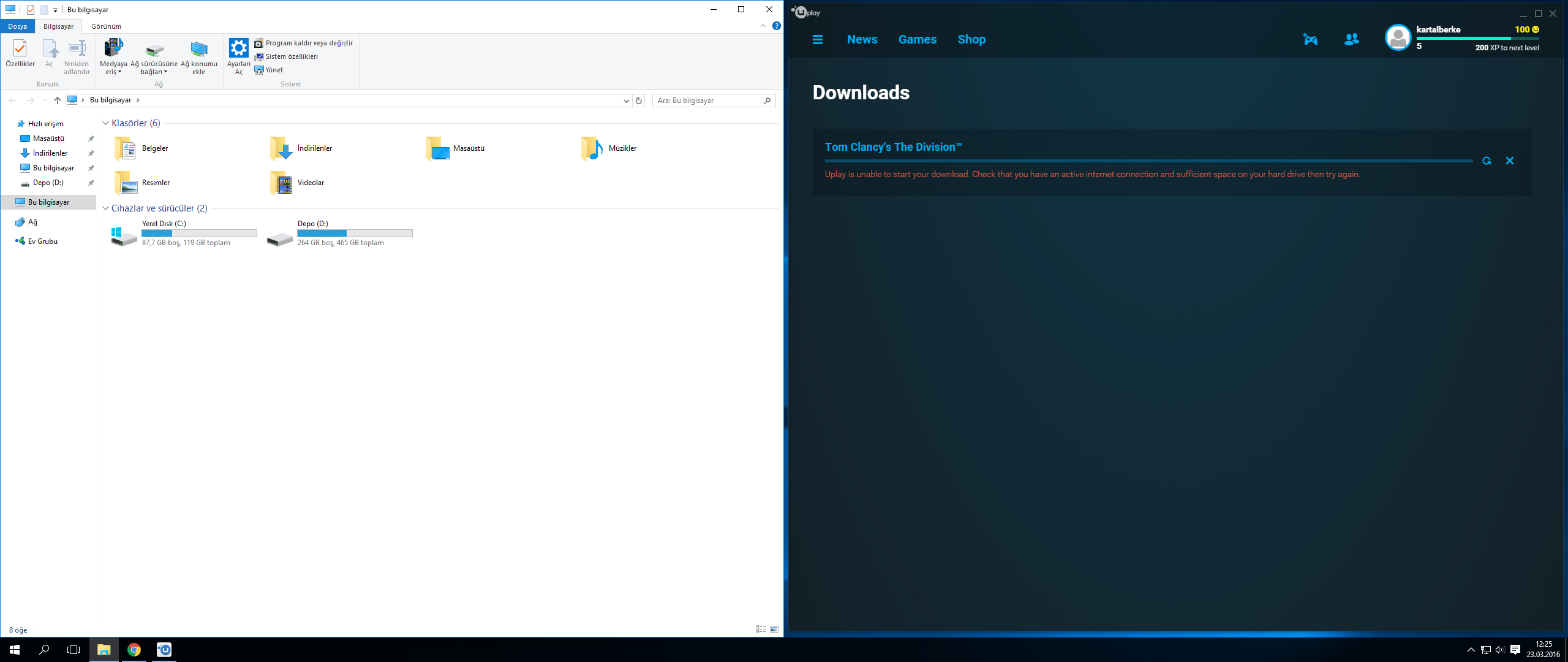This screenshot has width=1568, height=662.
Task: Click Tom Clancy's The Division title
Action: tap(893, 147)
